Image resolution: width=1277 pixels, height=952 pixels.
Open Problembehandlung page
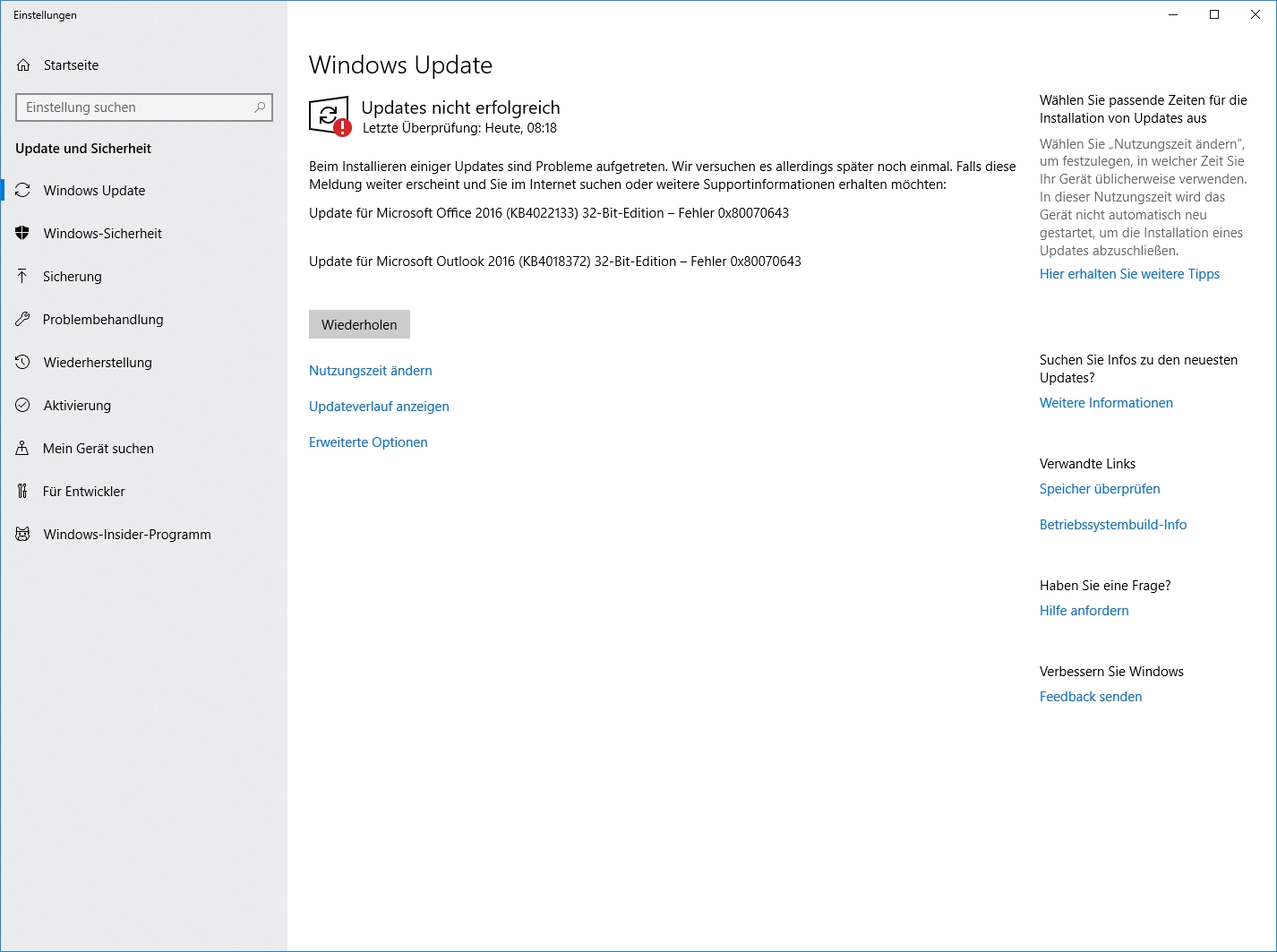pos(144,320)
